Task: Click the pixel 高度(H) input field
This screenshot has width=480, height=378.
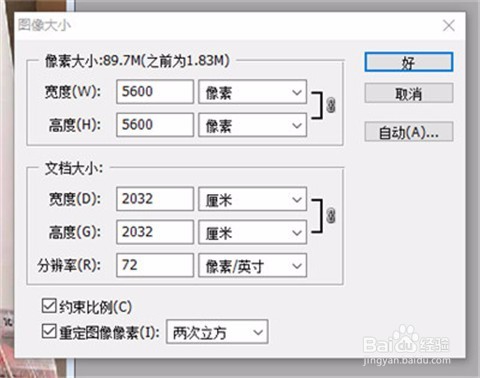Action: point(155,125)
